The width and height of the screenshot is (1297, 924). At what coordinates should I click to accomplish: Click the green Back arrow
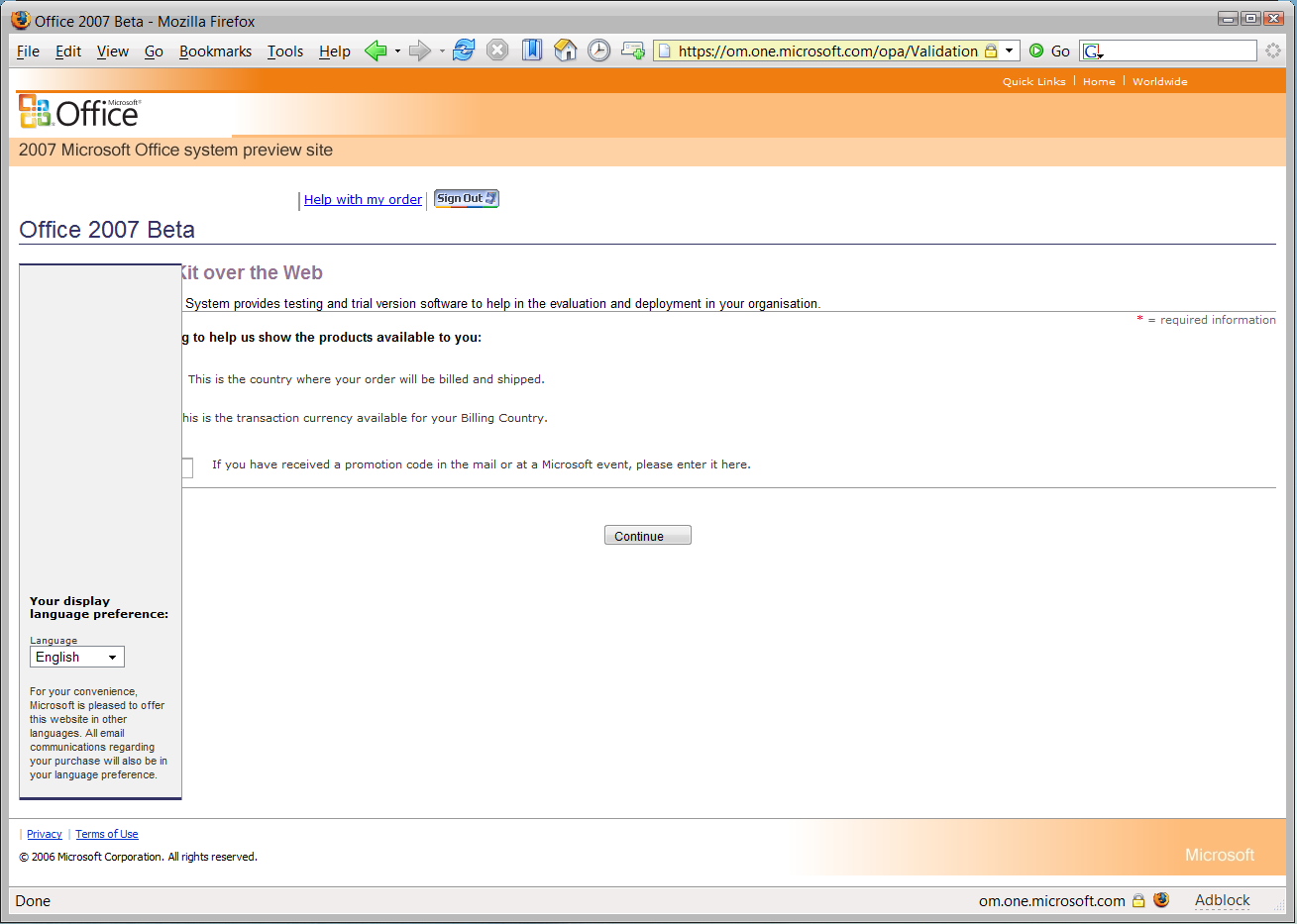point(376,51)
